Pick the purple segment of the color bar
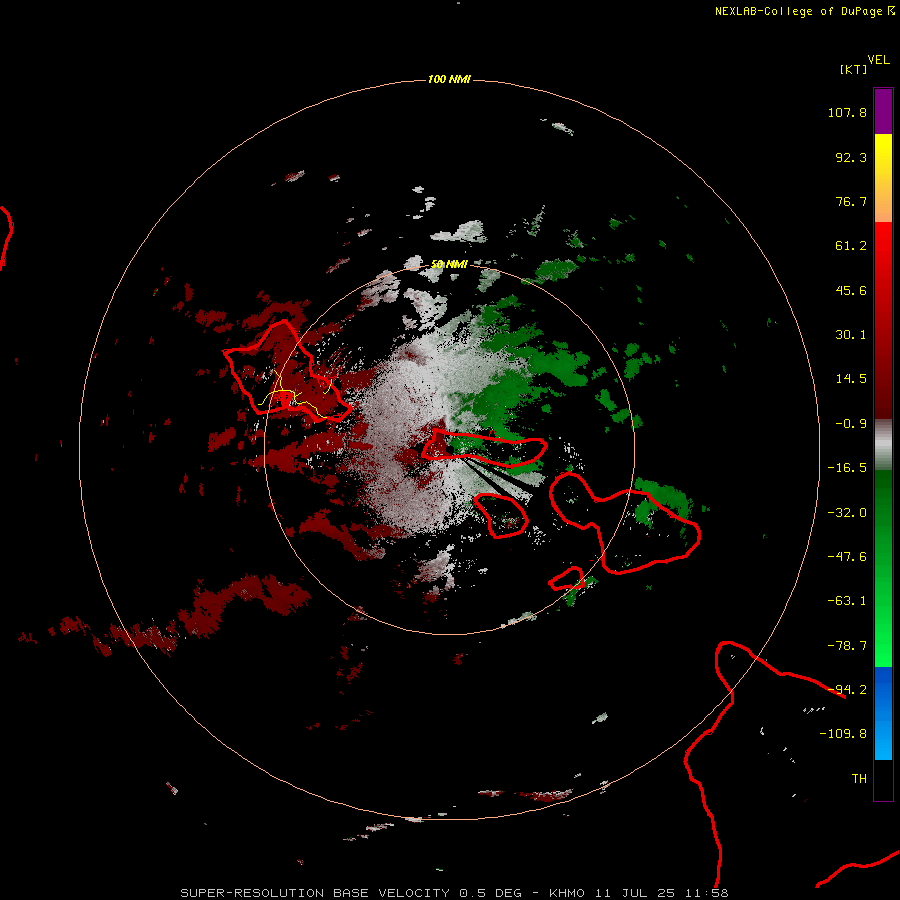Screen dimensions: 900x900 883,111
